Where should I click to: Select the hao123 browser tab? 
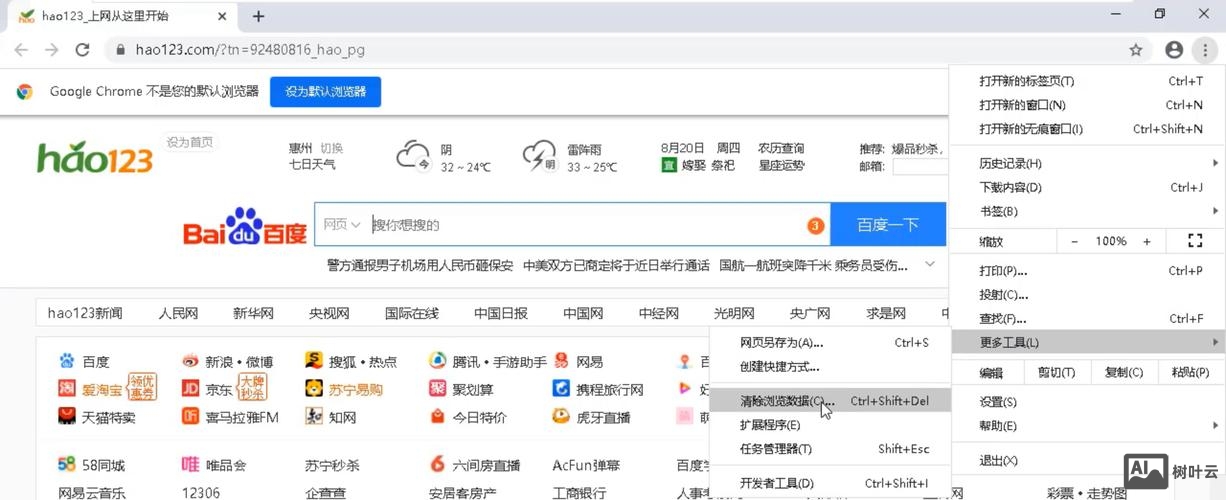click(x=120, y=16)
